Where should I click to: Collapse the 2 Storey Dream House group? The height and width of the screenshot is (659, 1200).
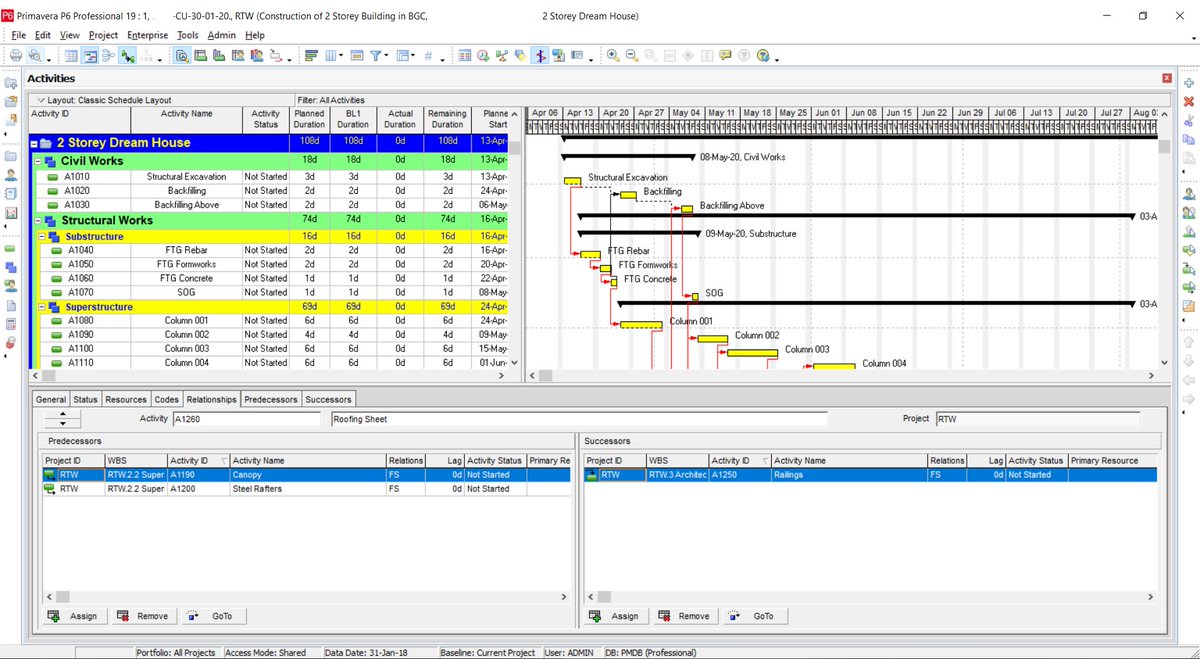(x=36, y=143)
